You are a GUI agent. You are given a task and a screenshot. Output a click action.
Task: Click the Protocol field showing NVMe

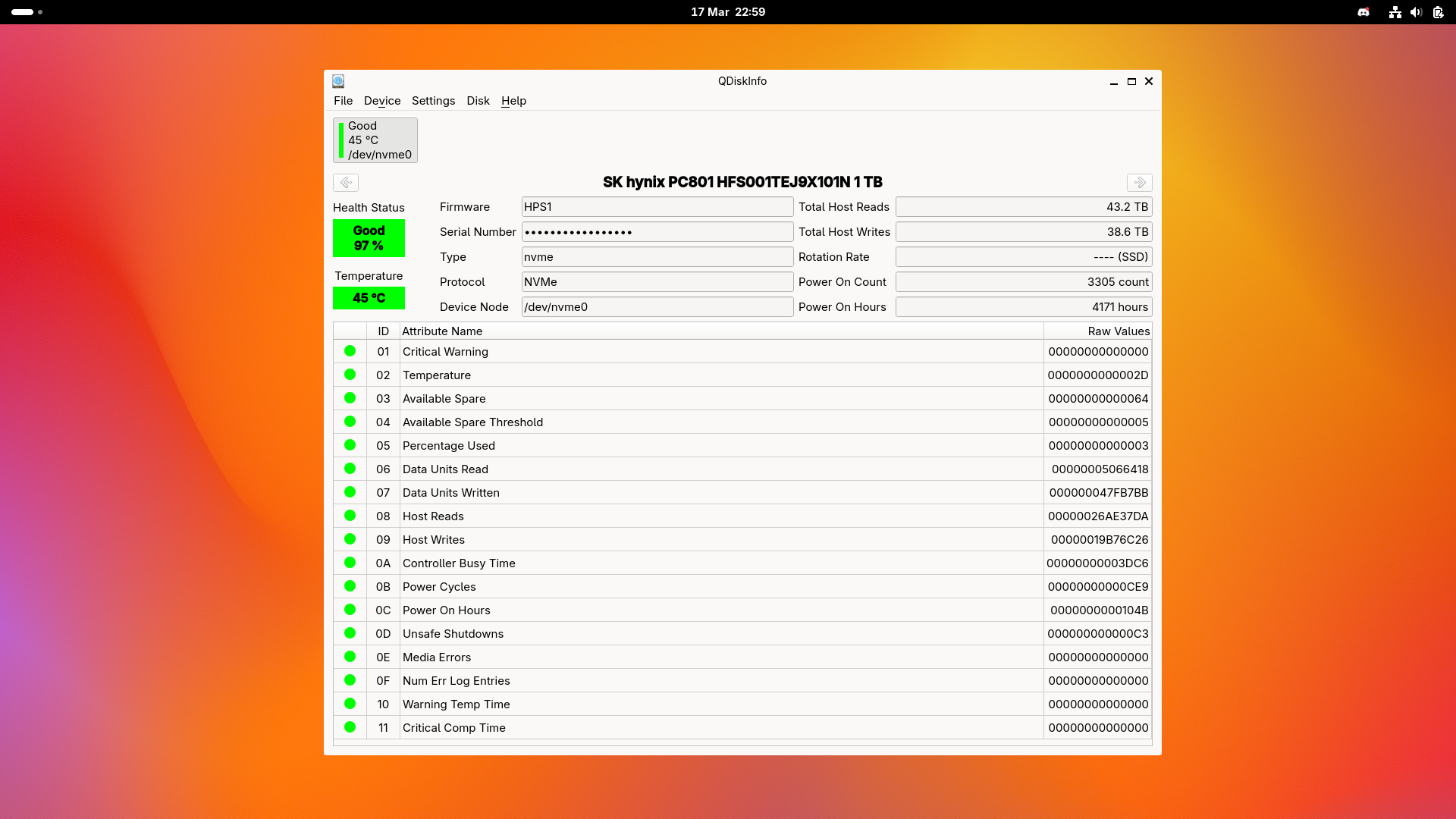point(657,282)
